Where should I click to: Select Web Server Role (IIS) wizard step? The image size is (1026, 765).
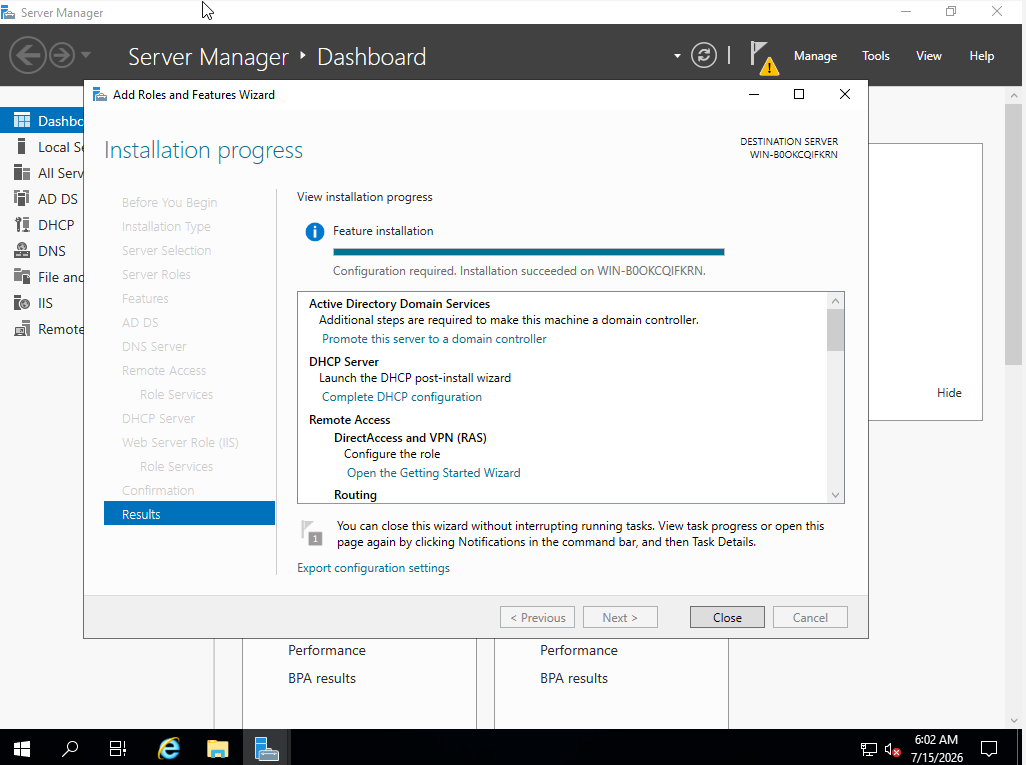pyautogui.click(x=180, y=442)
